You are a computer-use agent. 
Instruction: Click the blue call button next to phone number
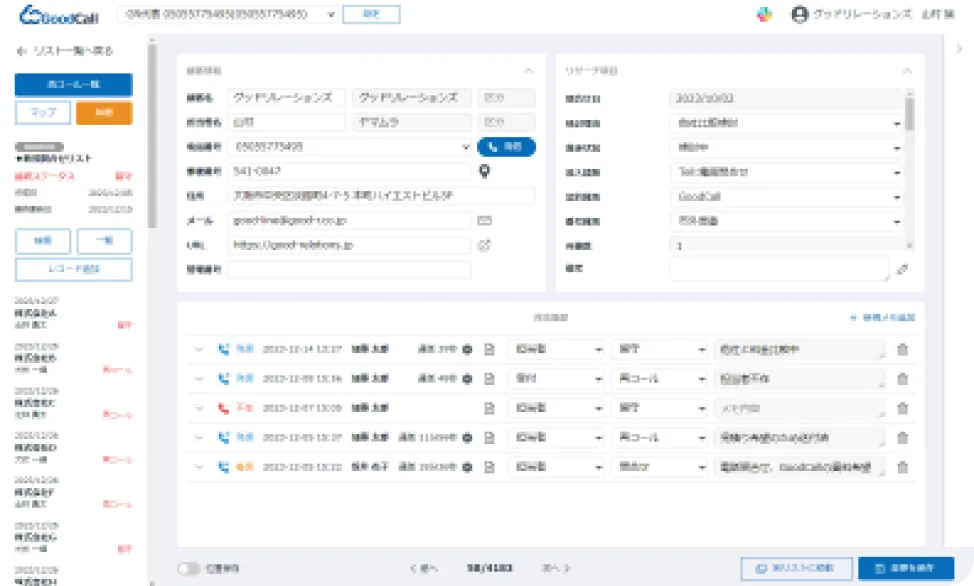coord(506,147)
